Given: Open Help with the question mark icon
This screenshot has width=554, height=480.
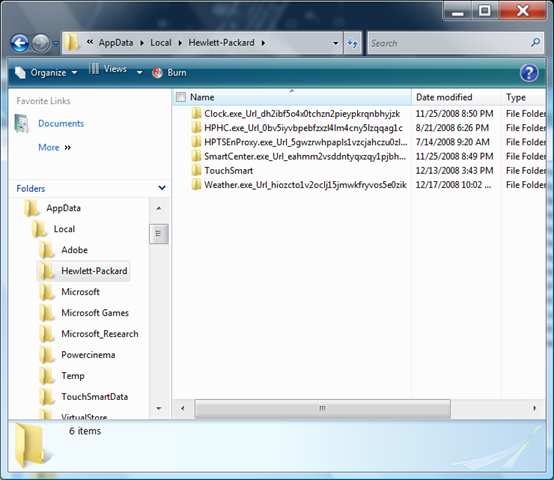Looking at the screenshot, I should pyautogui.click(x=529, y=73).
